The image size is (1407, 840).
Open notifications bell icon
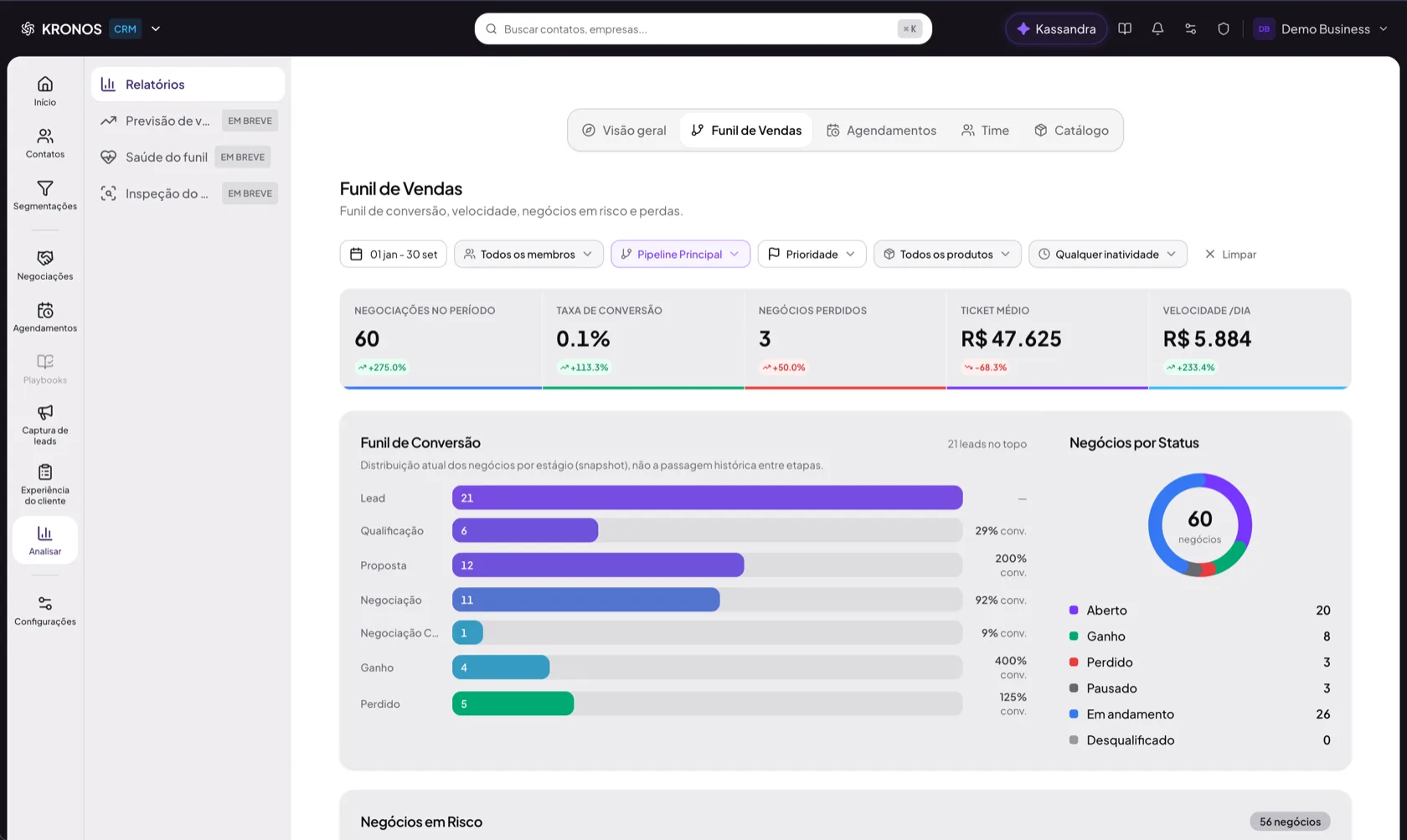pyautogui.click(x=1157, y=28)
